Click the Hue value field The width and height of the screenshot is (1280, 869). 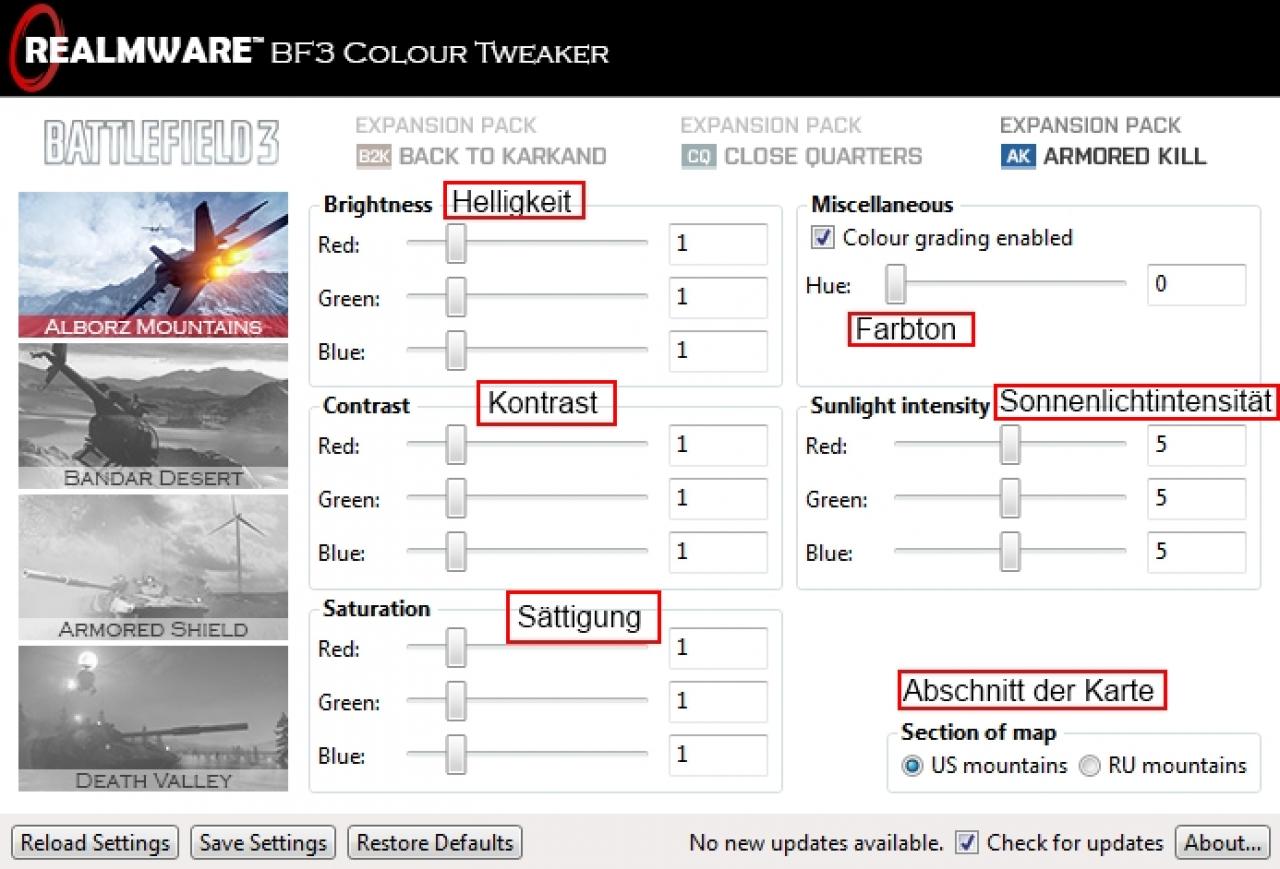(1197, 285)
